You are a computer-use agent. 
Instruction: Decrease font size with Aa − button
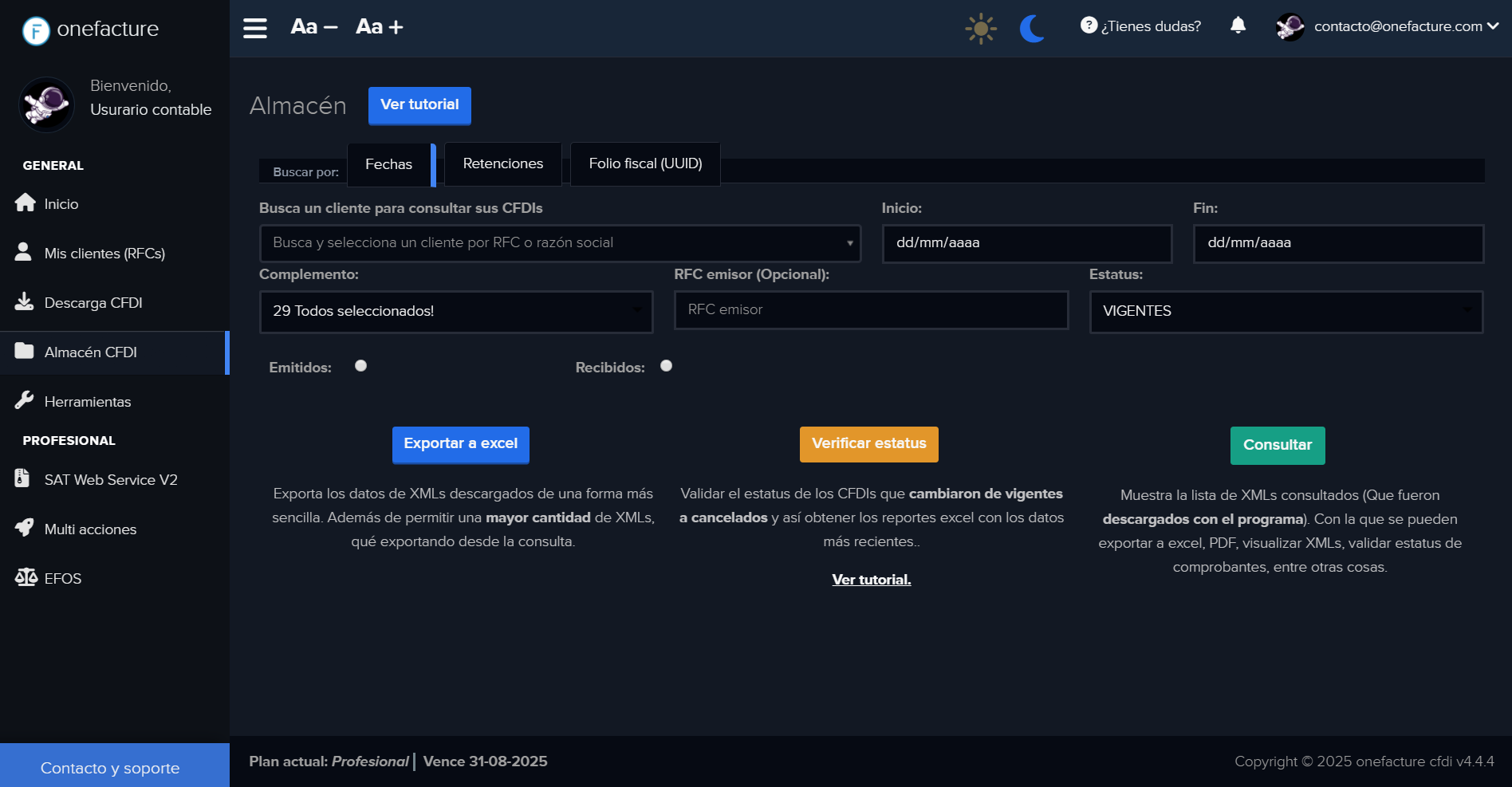pyautogui.click(x=314, y=27)
